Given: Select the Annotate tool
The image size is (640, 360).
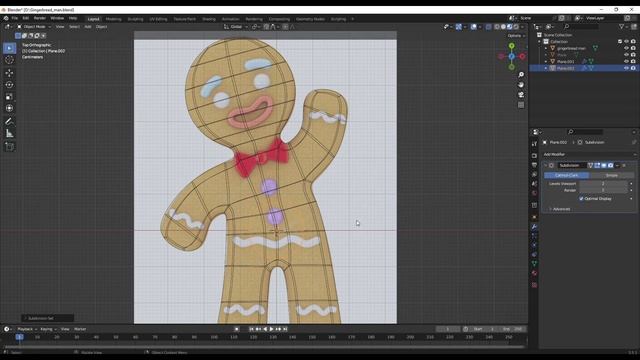Looking at the screenshot, I should pyautogui.click(x=9, y=121).
